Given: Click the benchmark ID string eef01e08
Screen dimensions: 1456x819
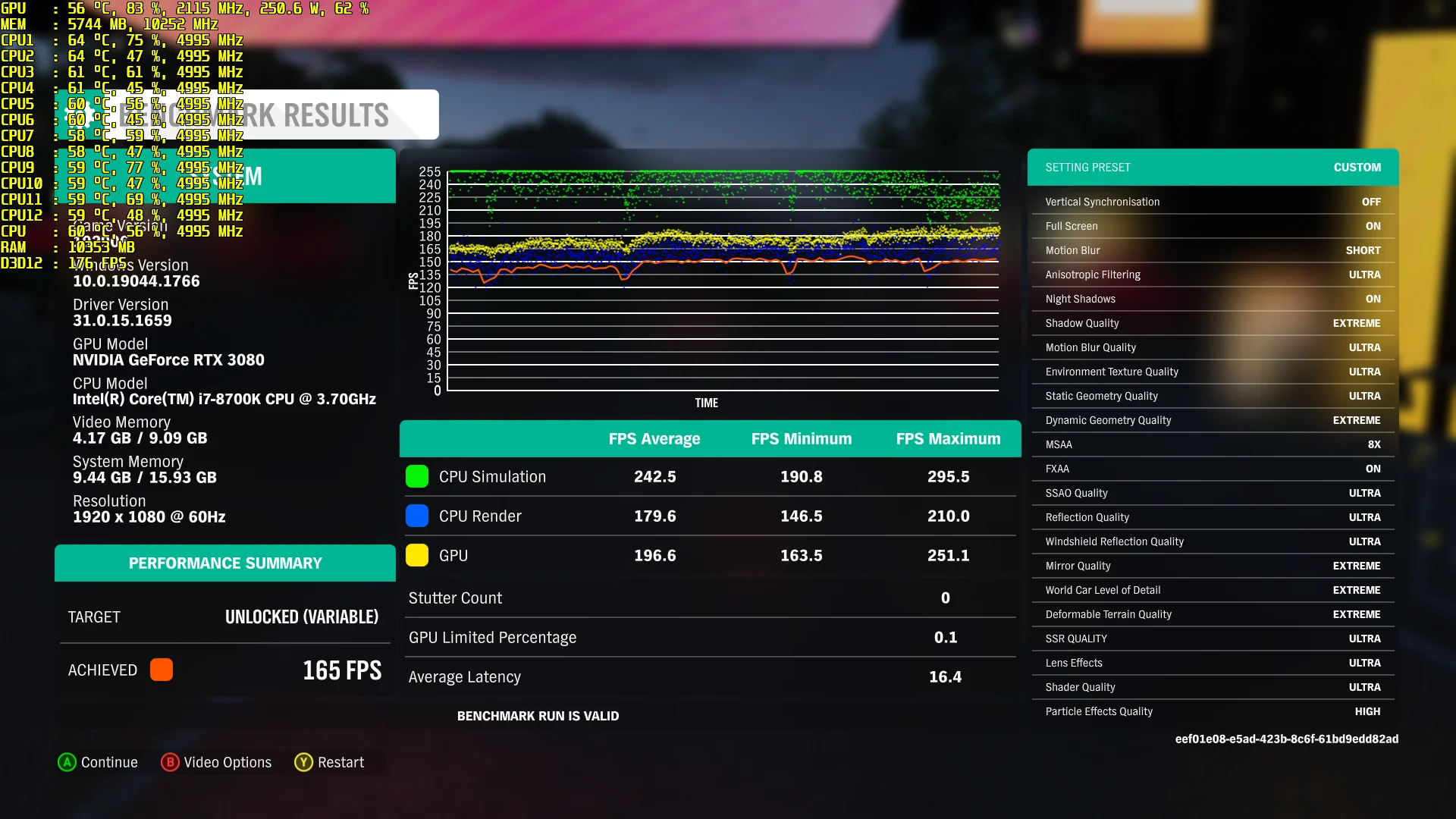Looking at the screenshot, I should (x=1287, y=739).
